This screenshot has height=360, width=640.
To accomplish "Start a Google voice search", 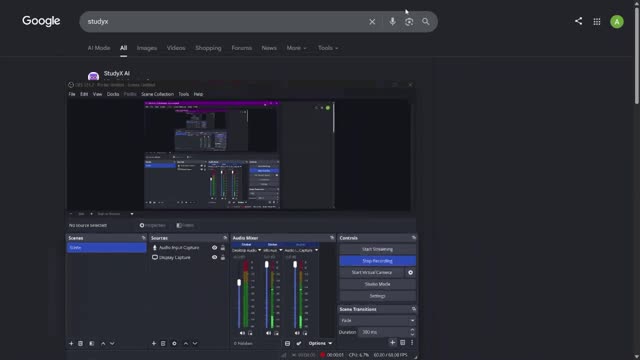I will tap(392, 21).
